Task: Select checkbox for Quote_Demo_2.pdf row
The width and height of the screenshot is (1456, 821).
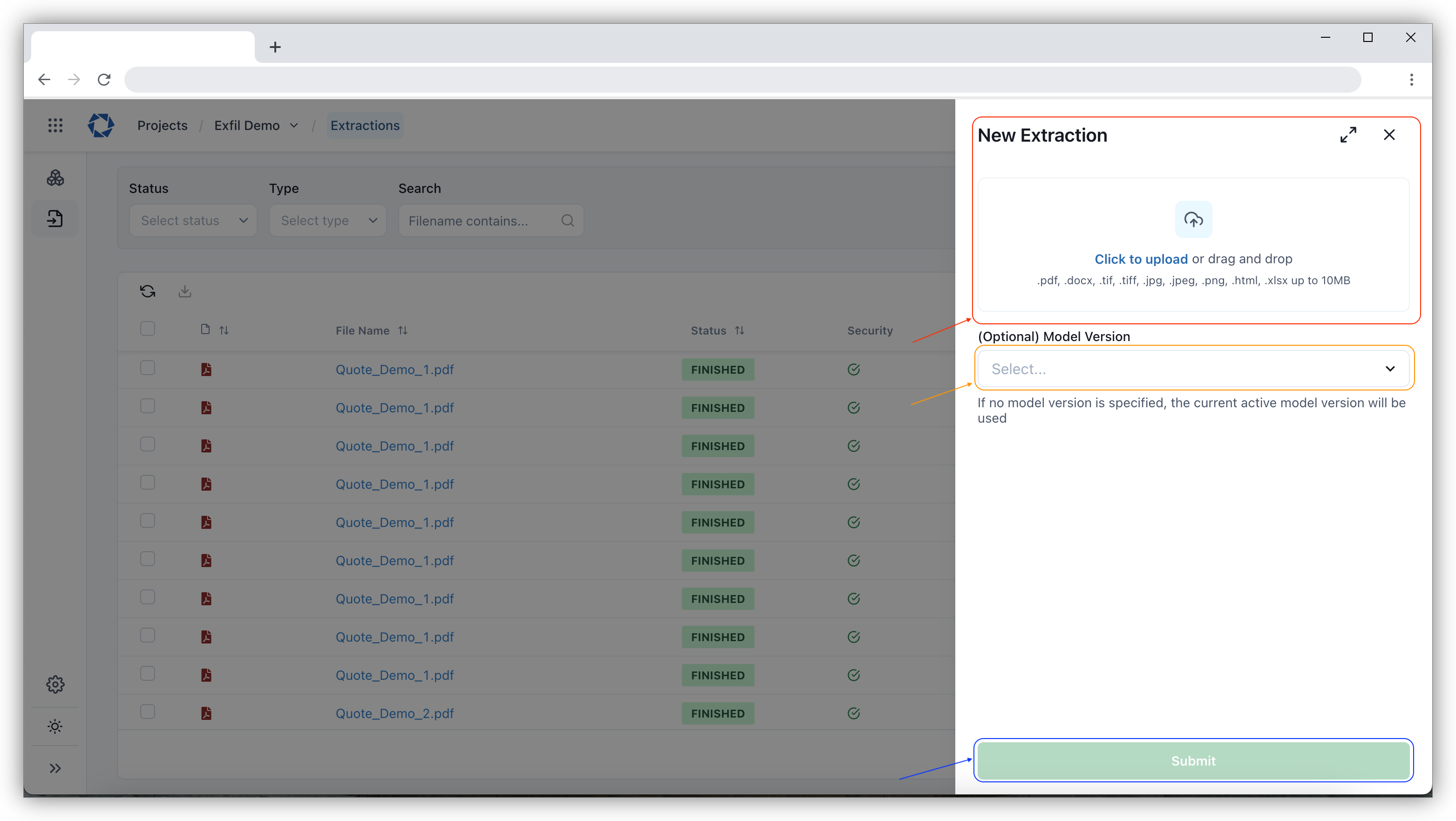Action: click(x=148, y=712)
